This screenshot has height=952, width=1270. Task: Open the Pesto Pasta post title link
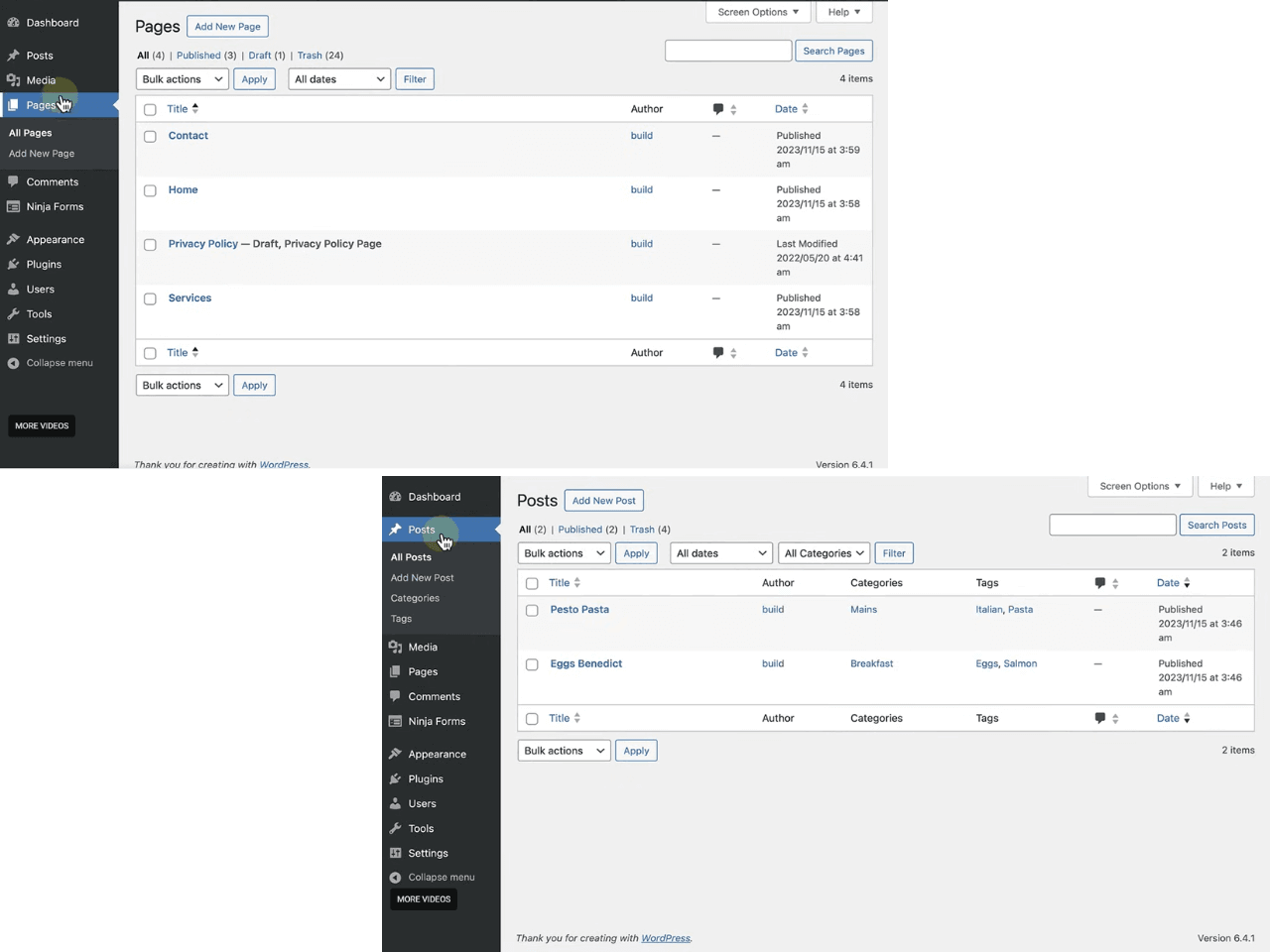click(x=579, y=610)
